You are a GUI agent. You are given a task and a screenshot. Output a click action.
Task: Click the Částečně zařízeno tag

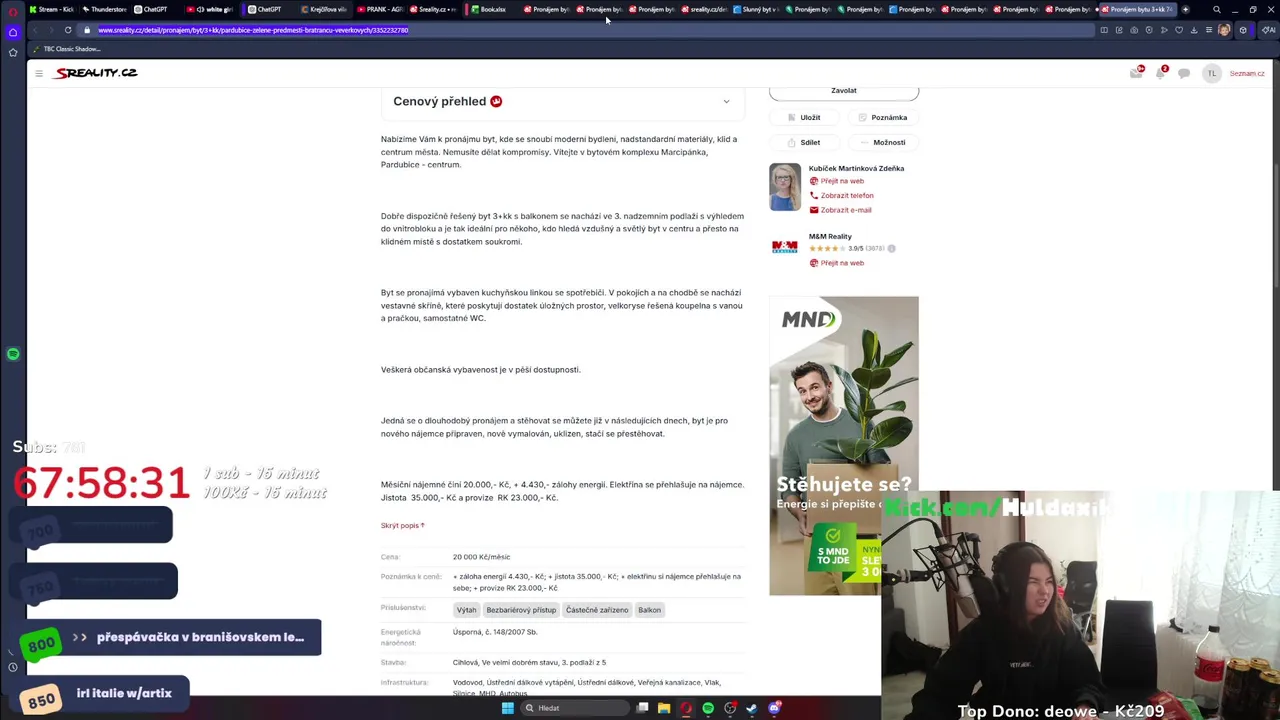(597, 610)
